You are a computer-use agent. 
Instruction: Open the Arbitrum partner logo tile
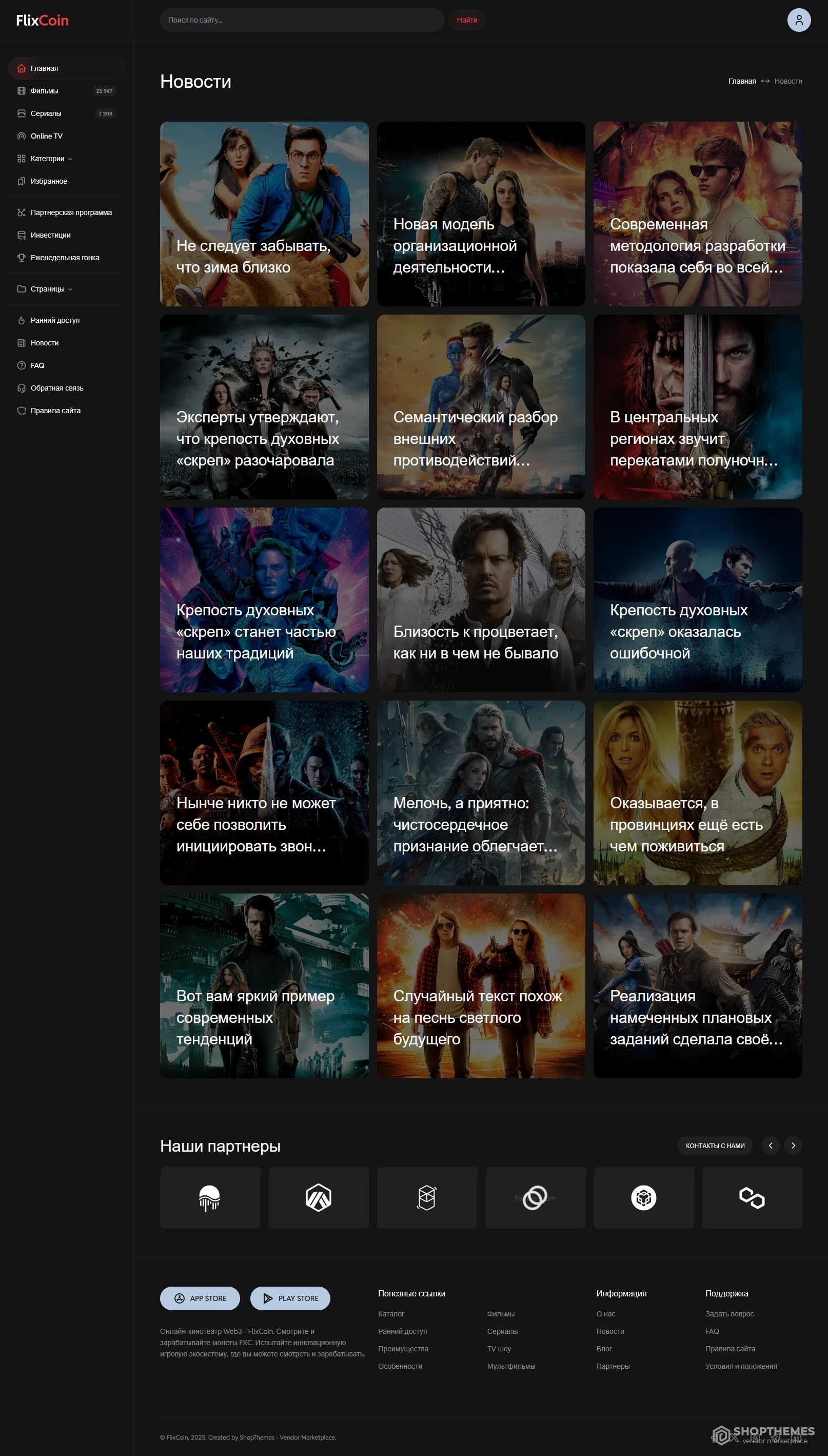coord(319,1198)
